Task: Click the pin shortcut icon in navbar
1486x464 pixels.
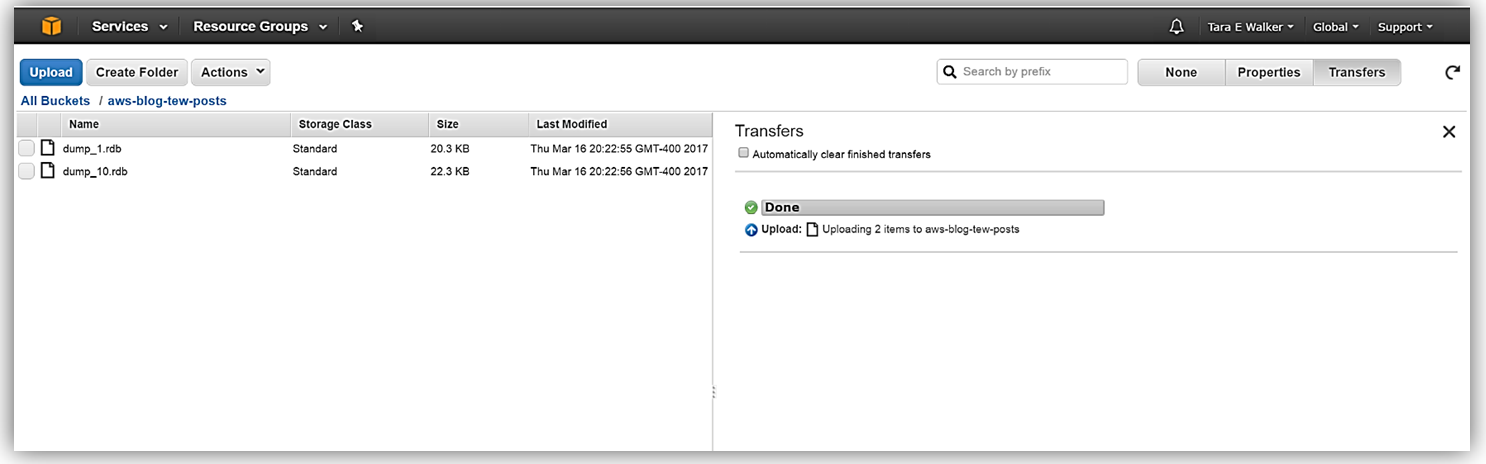Action: pyautogui.click(x=357, y=26)
